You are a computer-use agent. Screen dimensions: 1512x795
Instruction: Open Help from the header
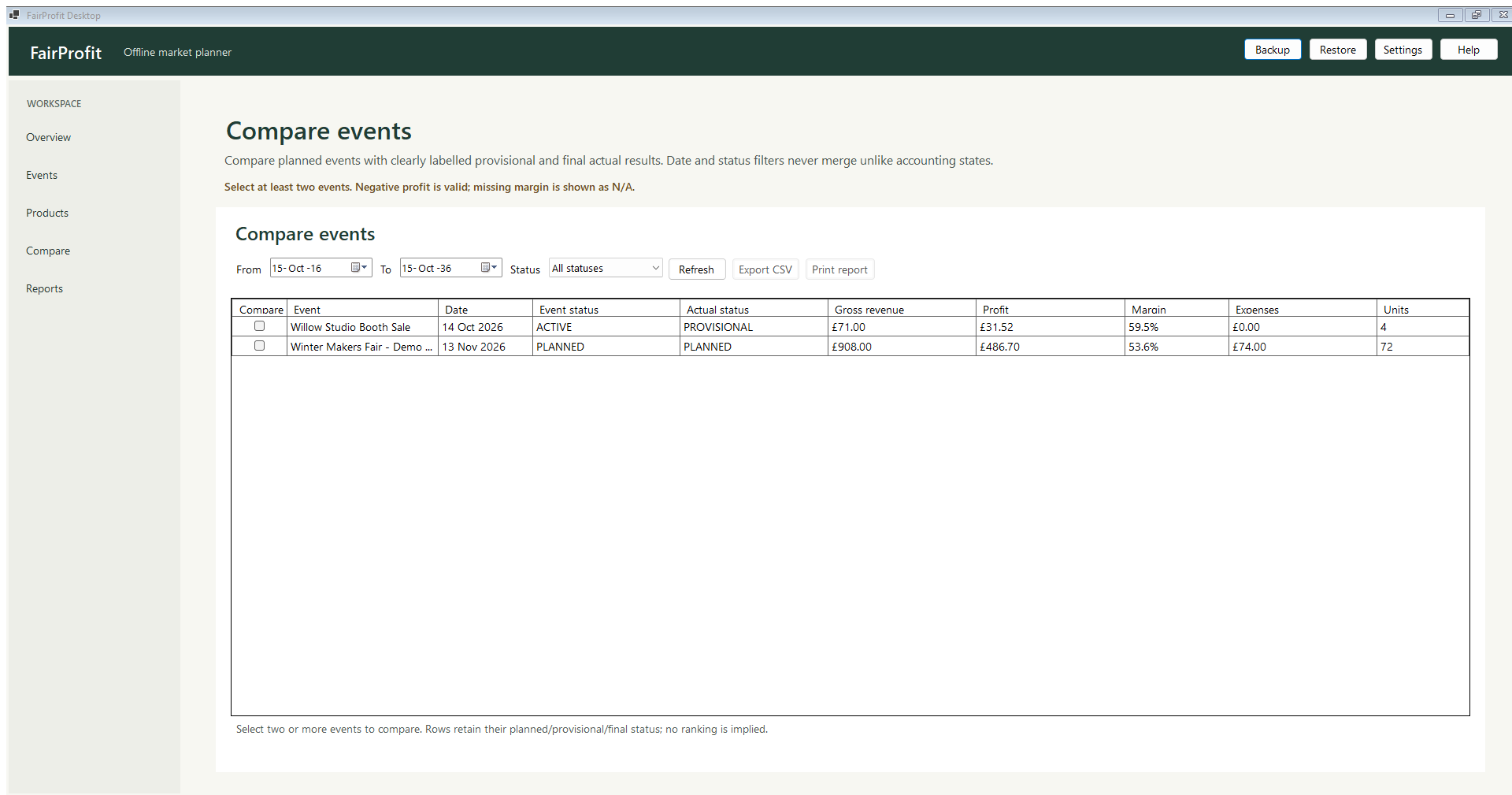click(x=1469, y=50)
